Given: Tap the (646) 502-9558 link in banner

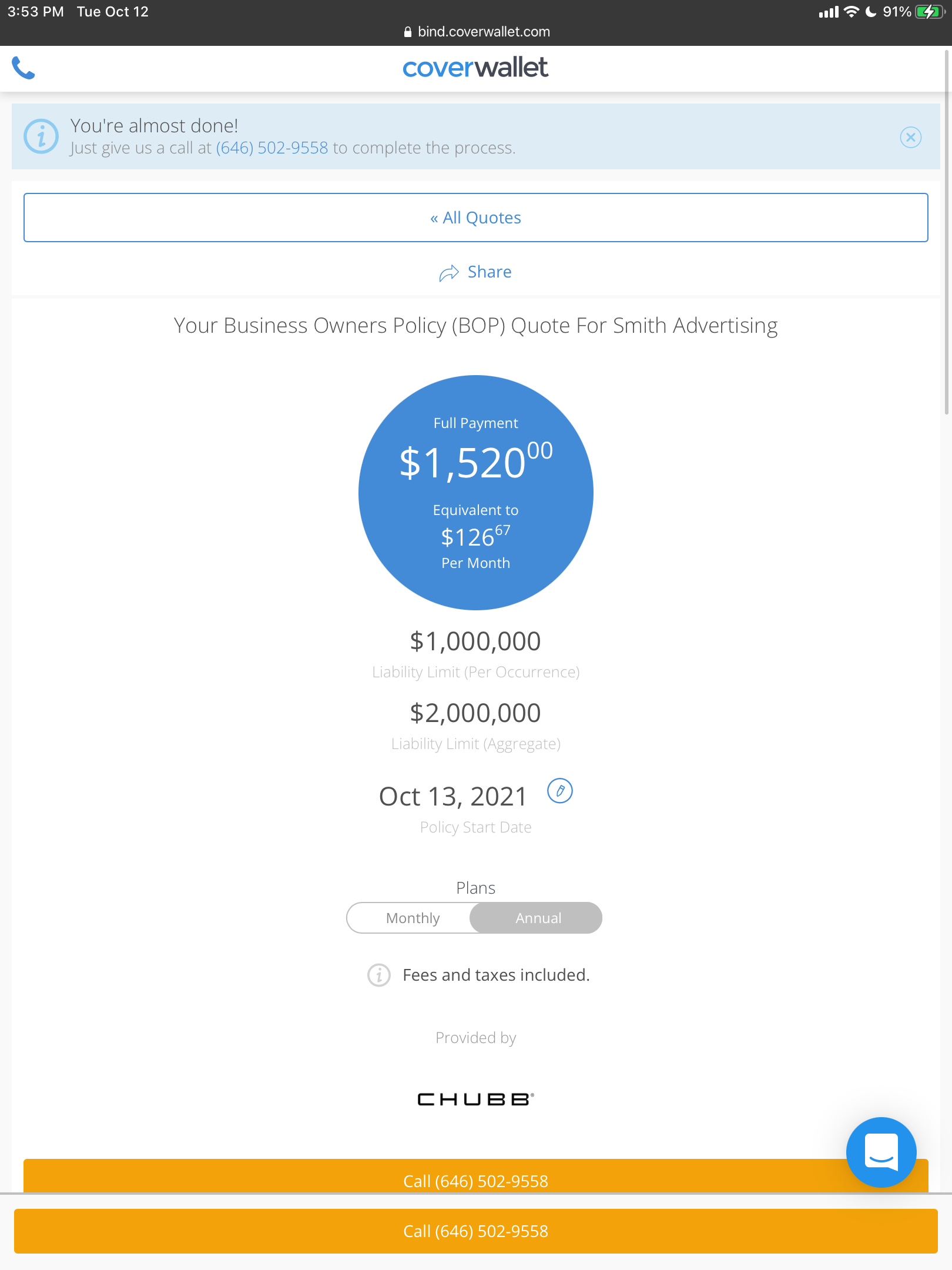Looking at the screenshot, I should [x=272, y=148].
